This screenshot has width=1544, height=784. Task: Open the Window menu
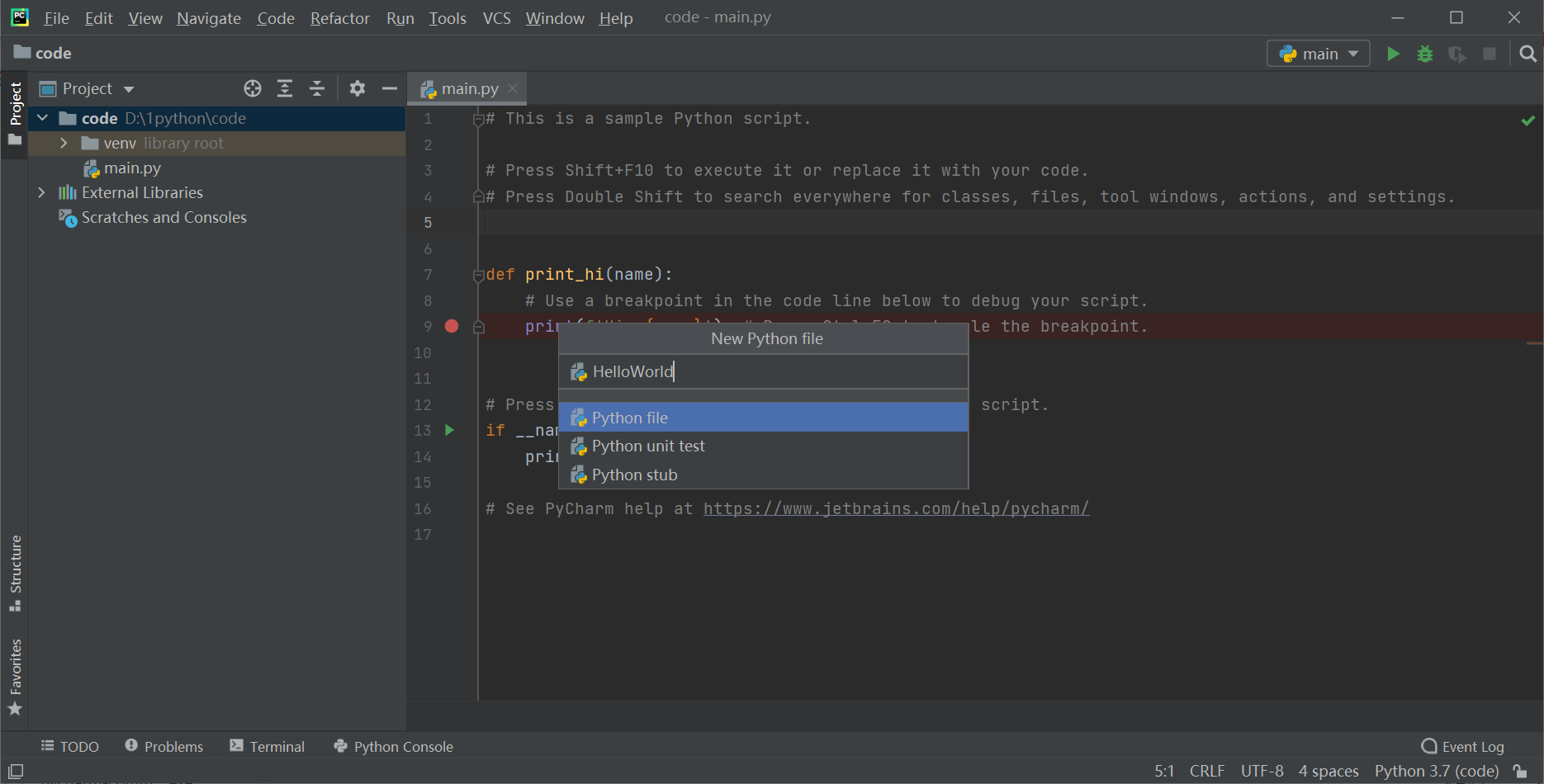tap(555, 18)
